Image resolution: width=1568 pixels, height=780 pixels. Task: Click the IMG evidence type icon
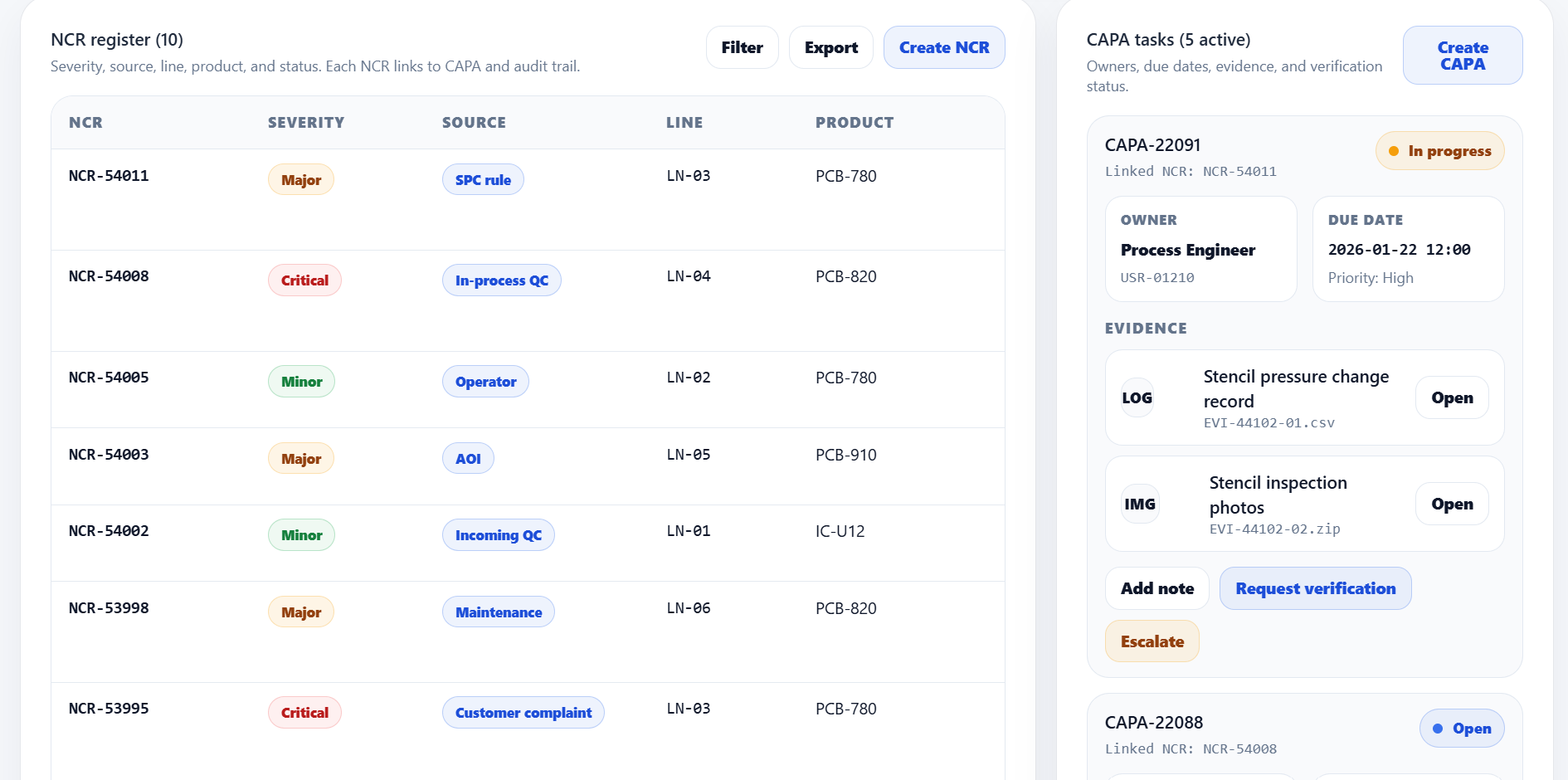1139,504
